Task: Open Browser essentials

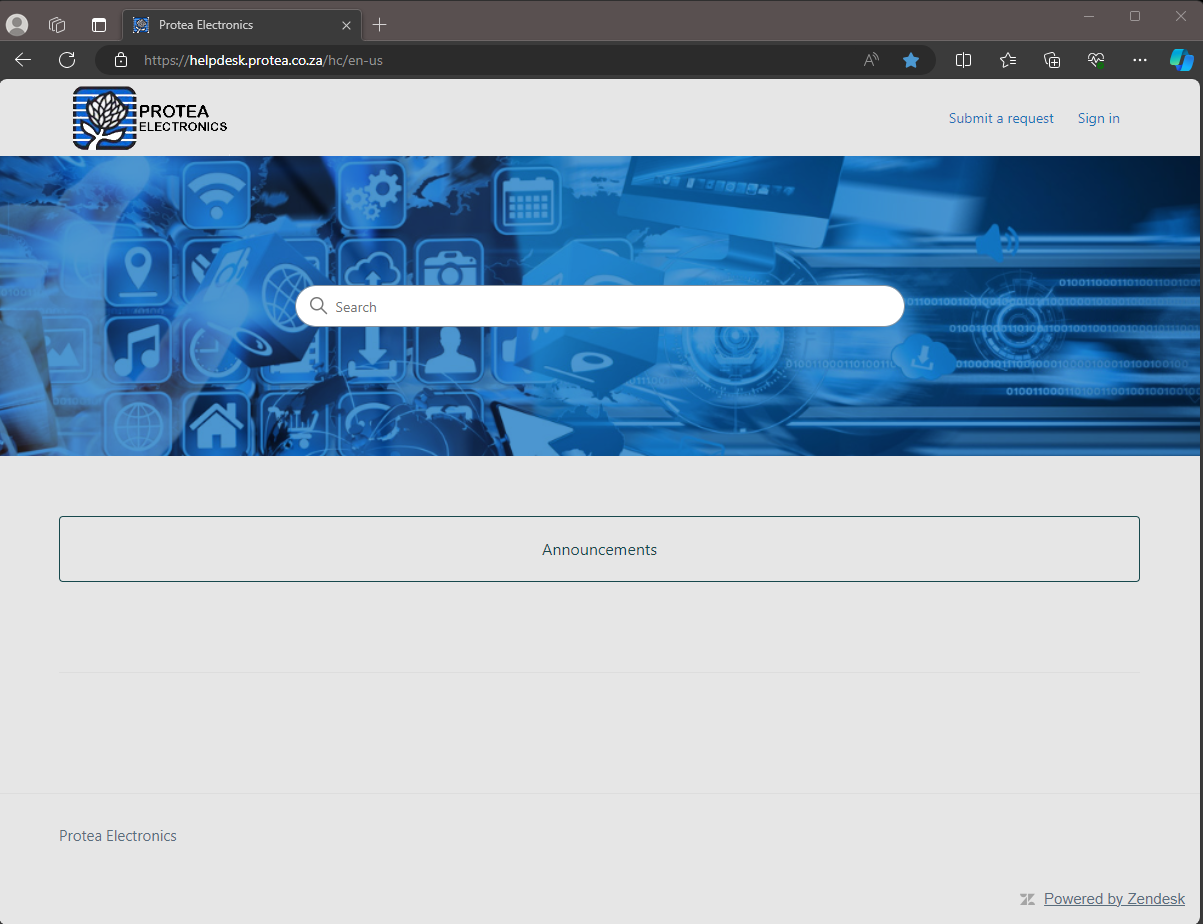Action: [1096, 60]
